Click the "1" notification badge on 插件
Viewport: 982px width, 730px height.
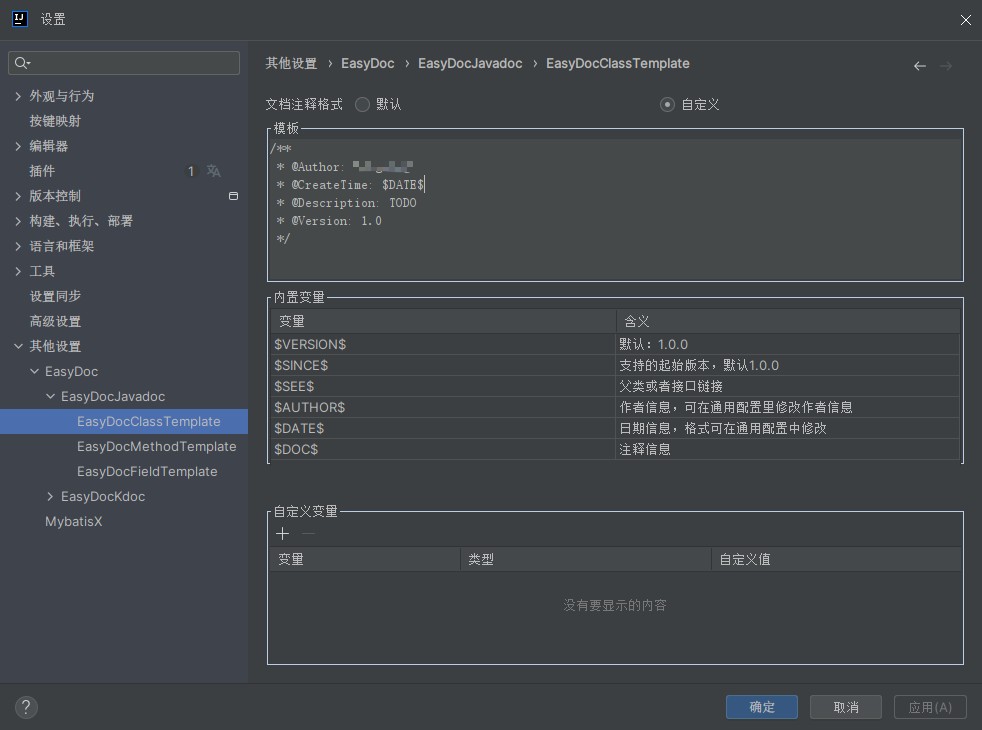tap(190, 170)
